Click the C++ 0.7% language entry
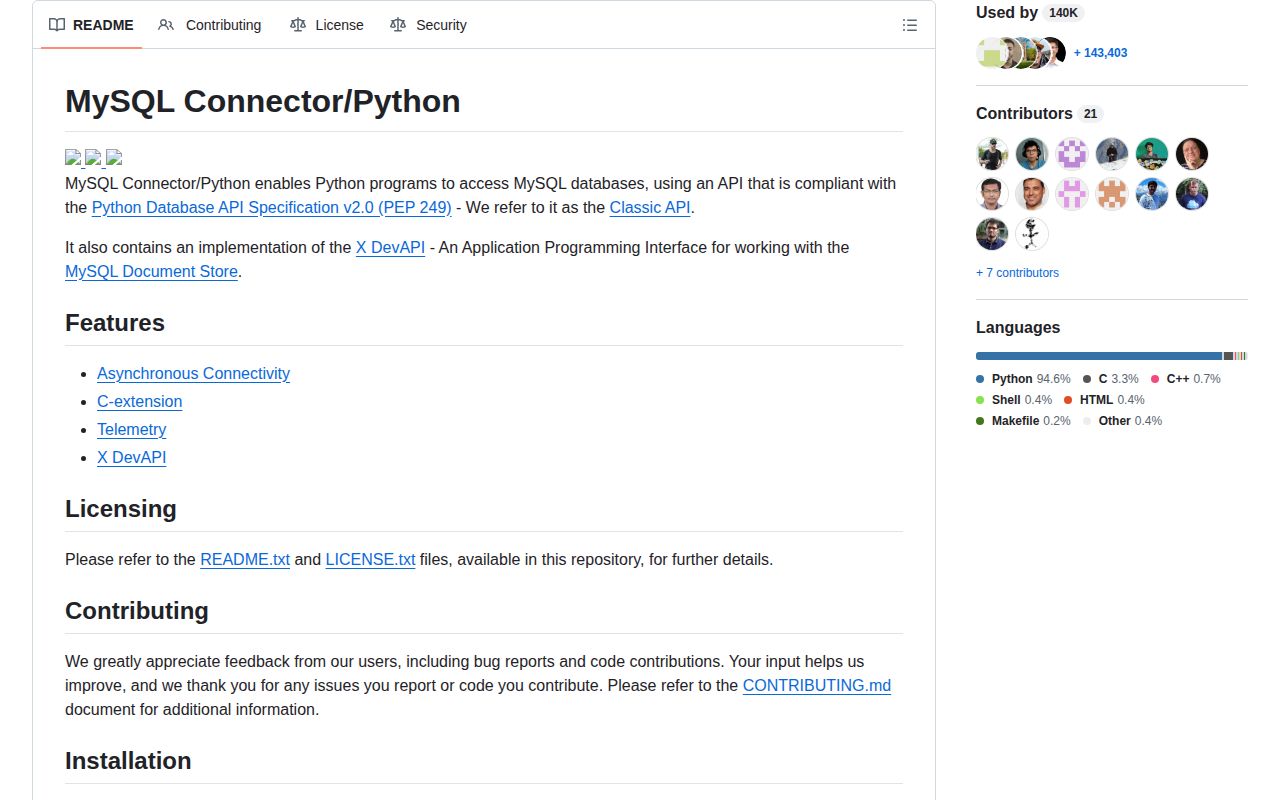Screen dimensions: 1280x800 coord(1185,379)
